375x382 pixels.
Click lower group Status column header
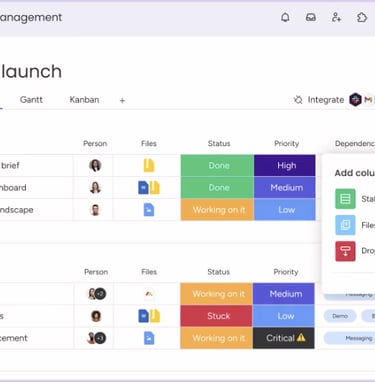pos(219,272)
